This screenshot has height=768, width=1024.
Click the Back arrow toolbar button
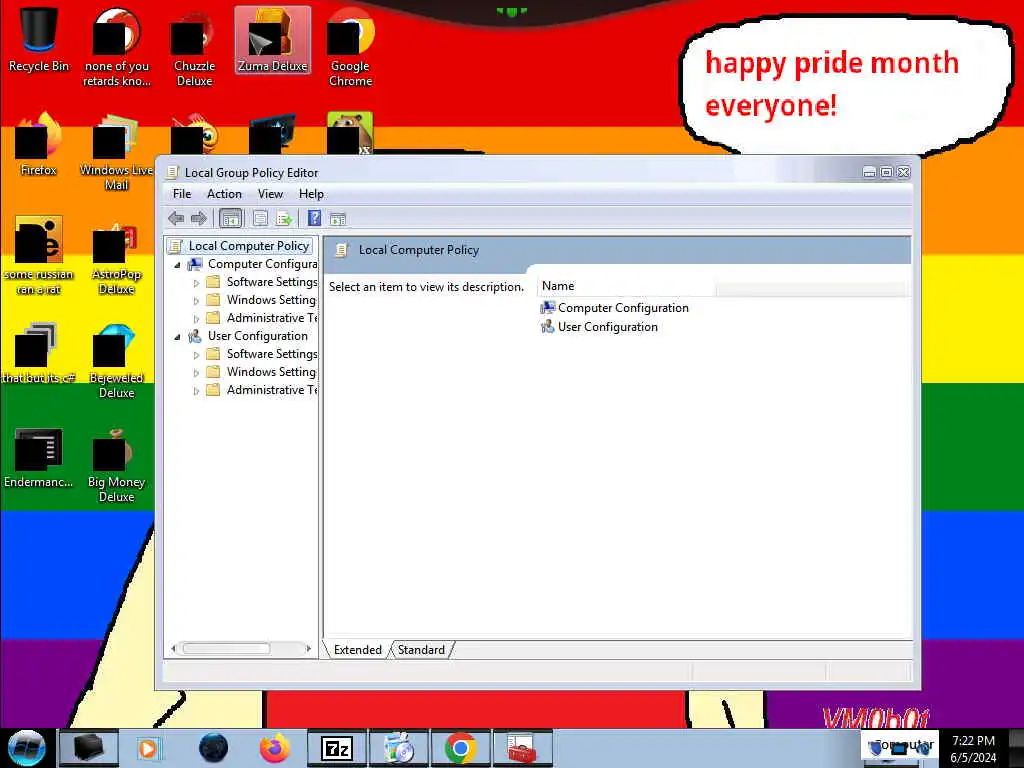coord(175,218)
